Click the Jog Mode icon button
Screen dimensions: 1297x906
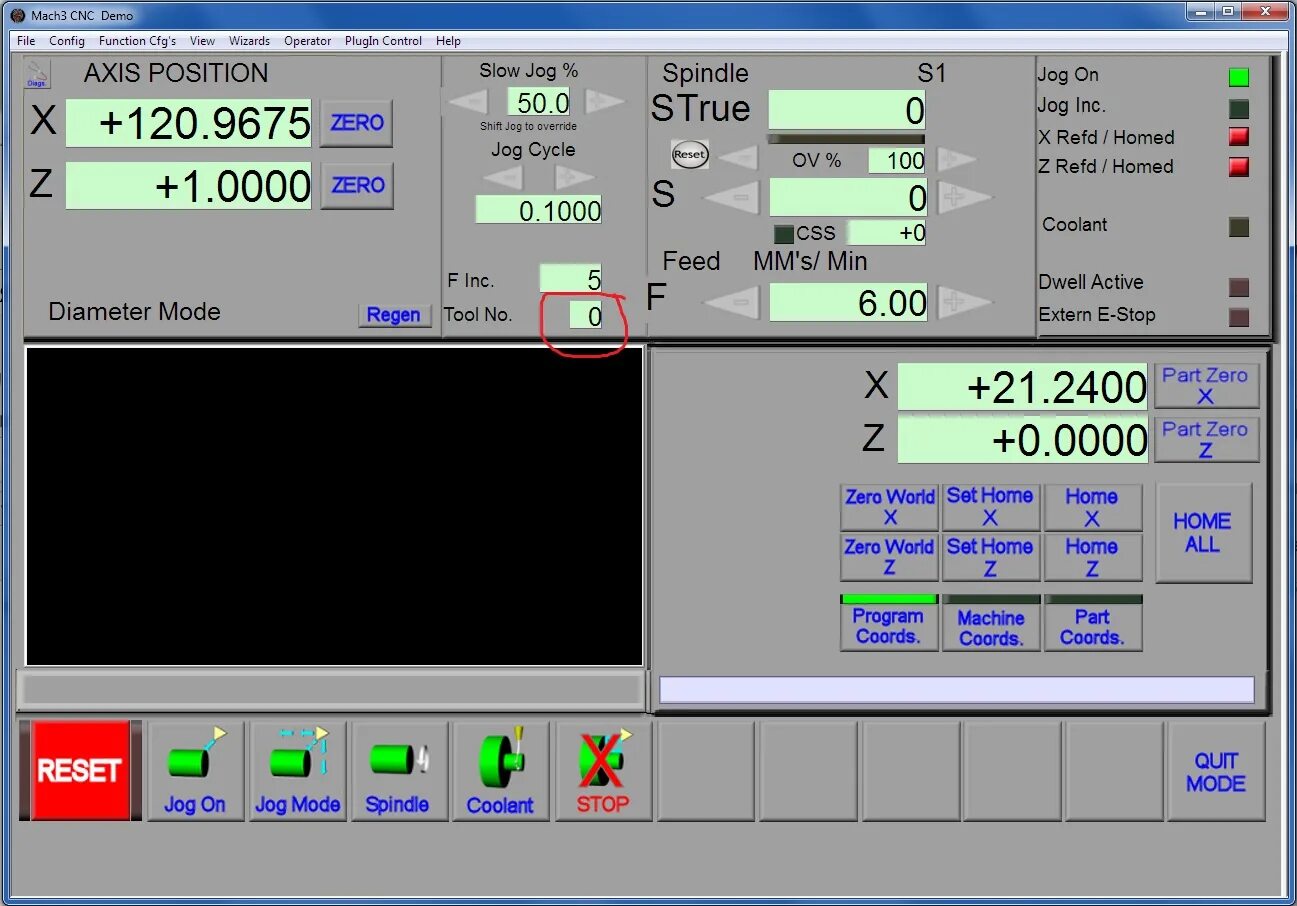298,771
